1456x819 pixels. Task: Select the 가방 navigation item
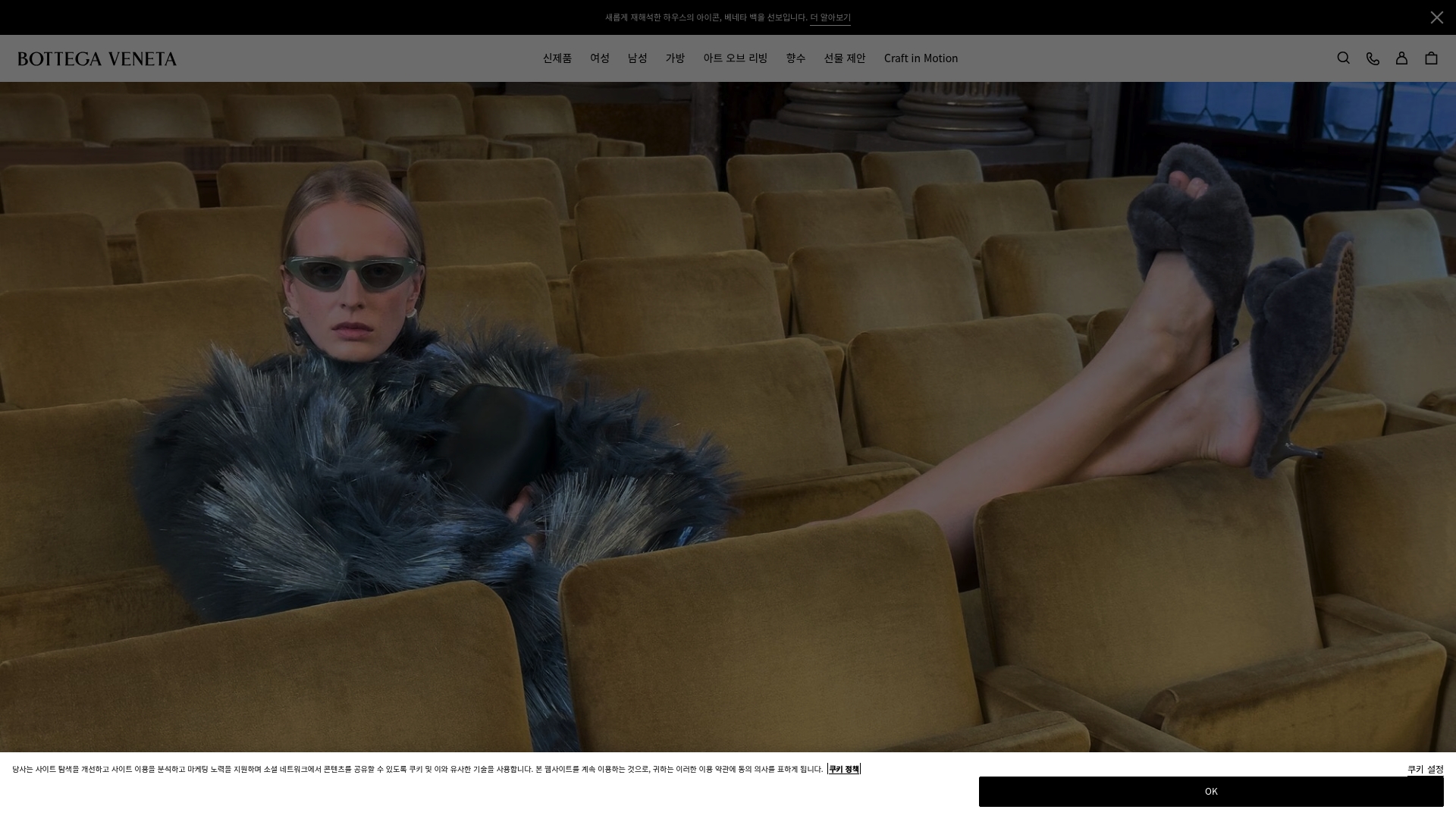pyautogui.click(x=675, y=58)
